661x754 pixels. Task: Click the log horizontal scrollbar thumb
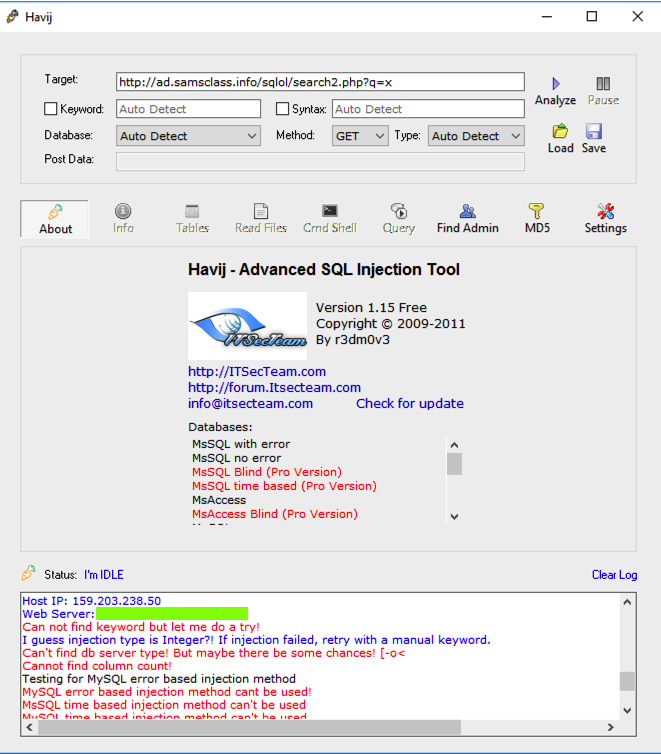249,727
